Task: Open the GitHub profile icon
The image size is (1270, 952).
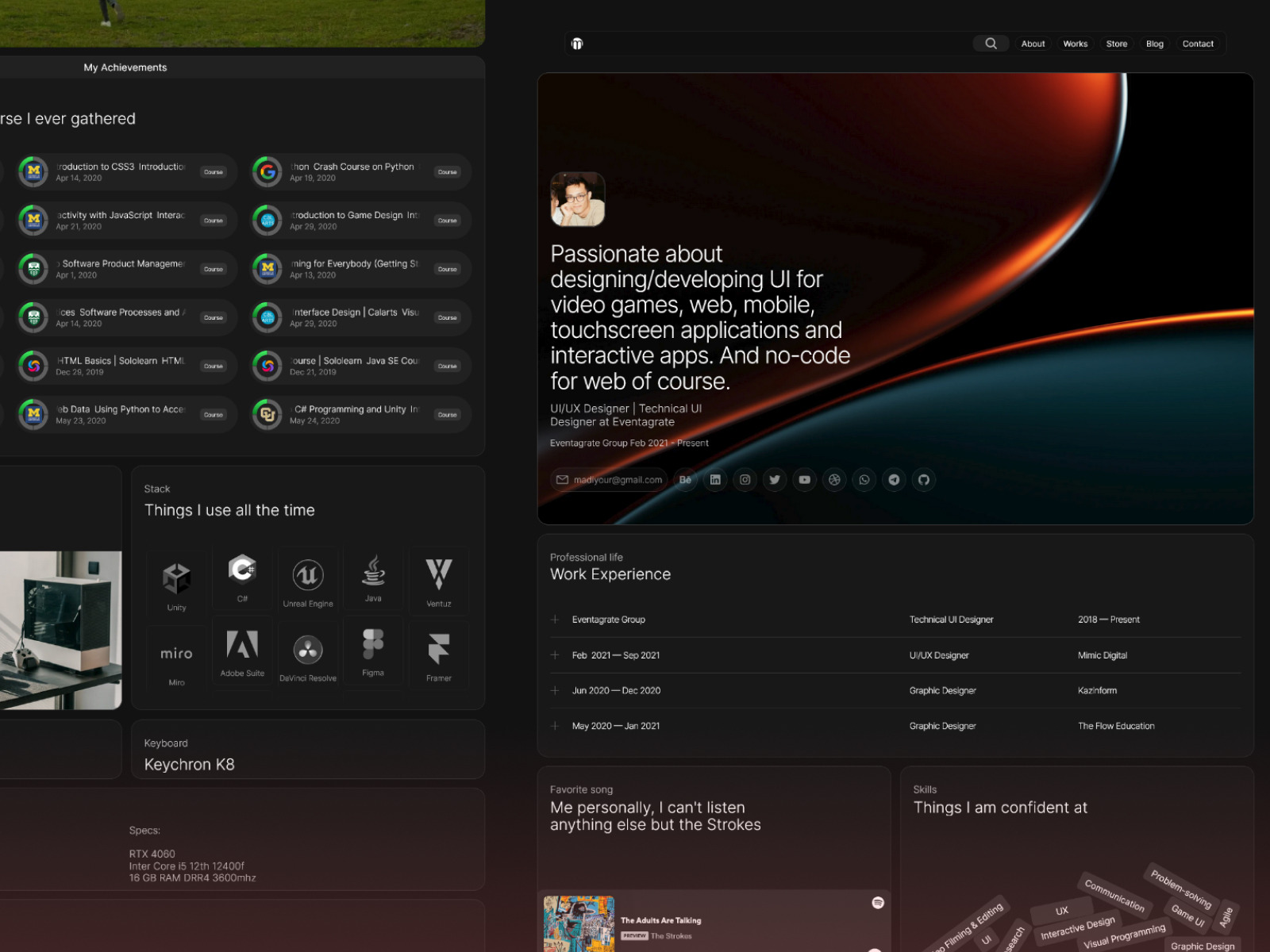Action: click(x=924, y=480)
